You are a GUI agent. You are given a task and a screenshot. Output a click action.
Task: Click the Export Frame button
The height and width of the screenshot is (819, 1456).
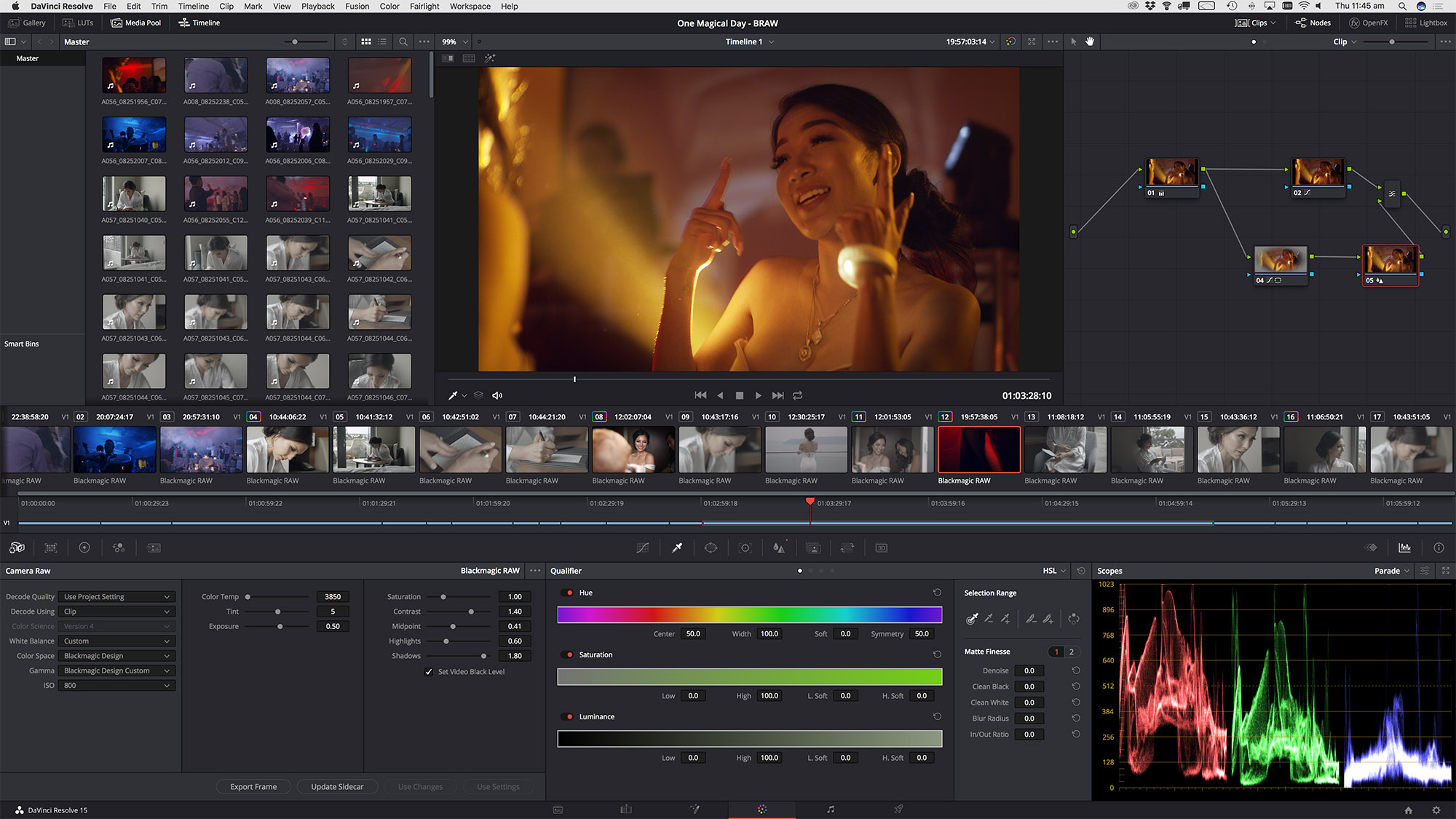tap(255, 787)
